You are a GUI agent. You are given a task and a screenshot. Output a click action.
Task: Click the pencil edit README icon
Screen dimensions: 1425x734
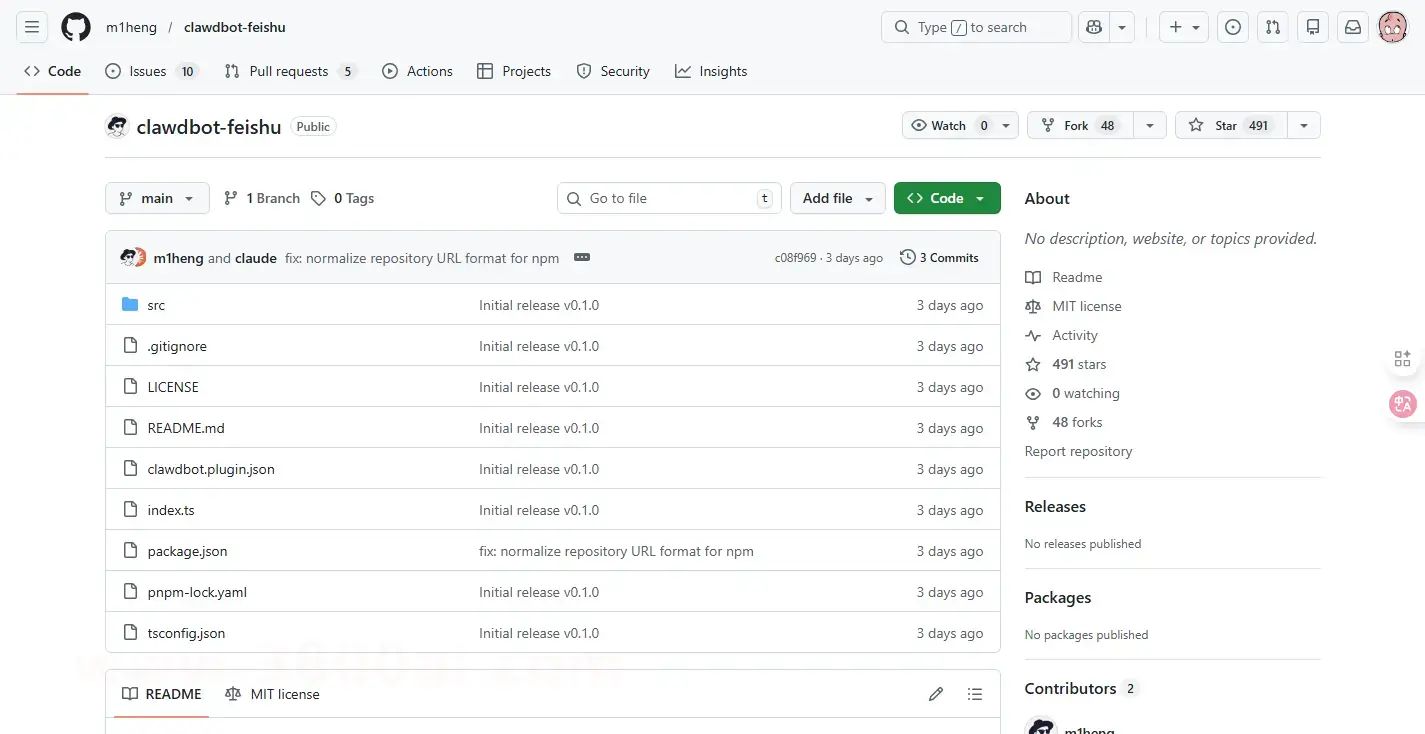click(936, 694)
